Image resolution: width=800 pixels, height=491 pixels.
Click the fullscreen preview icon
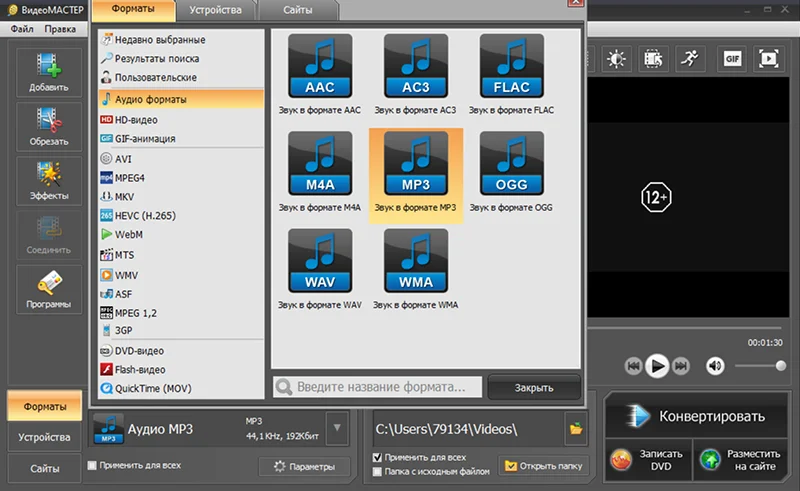(768, 59)
